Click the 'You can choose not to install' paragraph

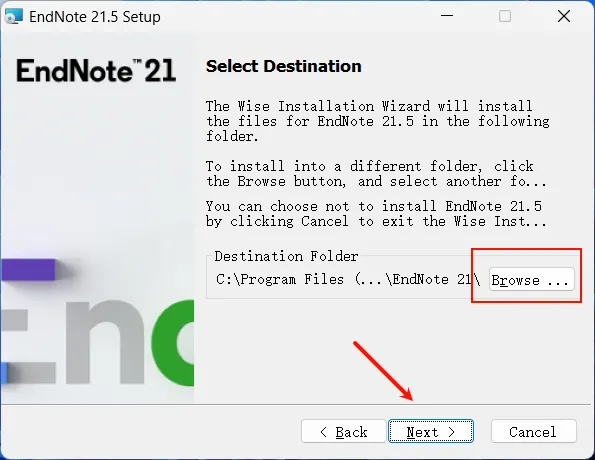coord(376,214)
